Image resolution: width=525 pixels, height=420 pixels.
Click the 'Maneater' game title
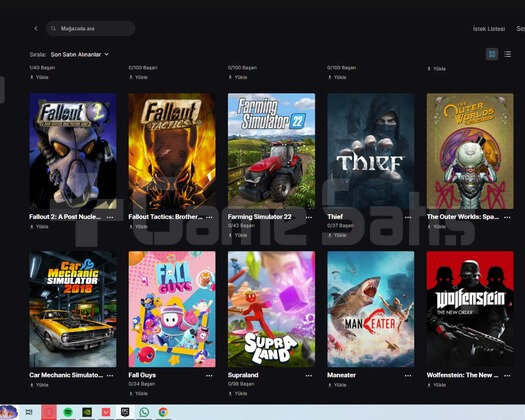click(x=341, y=375)
